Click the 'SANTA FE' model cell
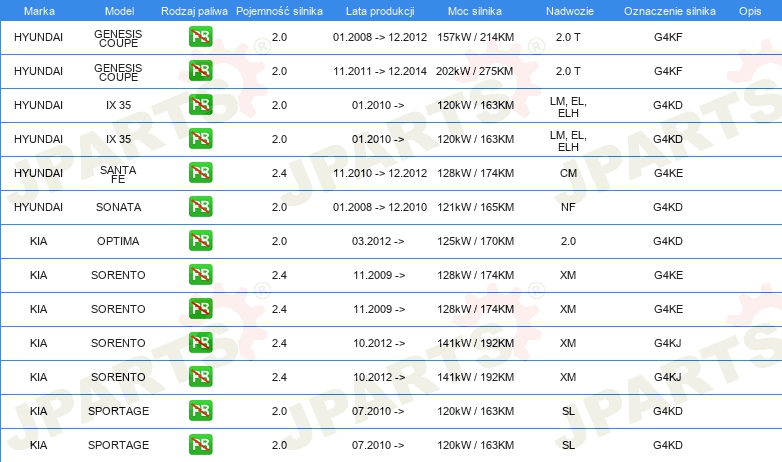The image size is (782, 462). pos(118,174)
